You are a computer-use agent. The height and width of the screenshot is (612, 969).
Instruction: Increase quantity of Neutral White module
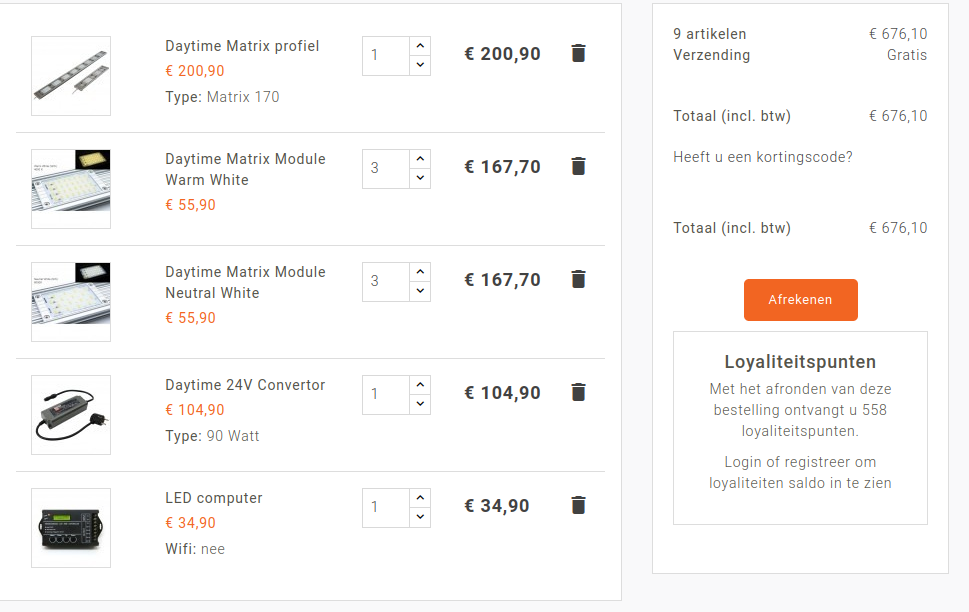tap(420, 272)
